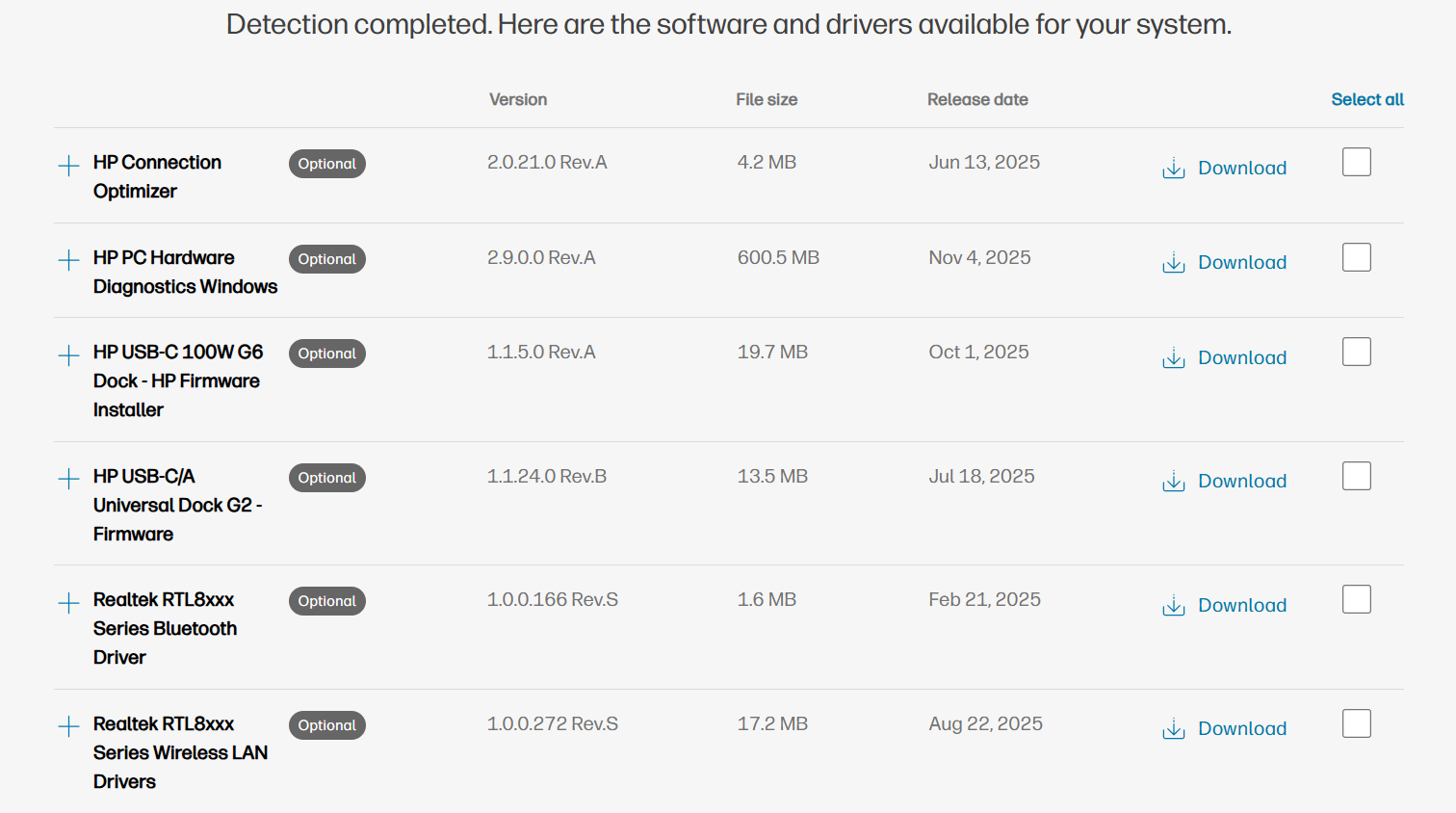1456x813 pixels.
Task: Enable checkbox for HP USB-C/A Universal Dock G2
Action: [1356, 476]
